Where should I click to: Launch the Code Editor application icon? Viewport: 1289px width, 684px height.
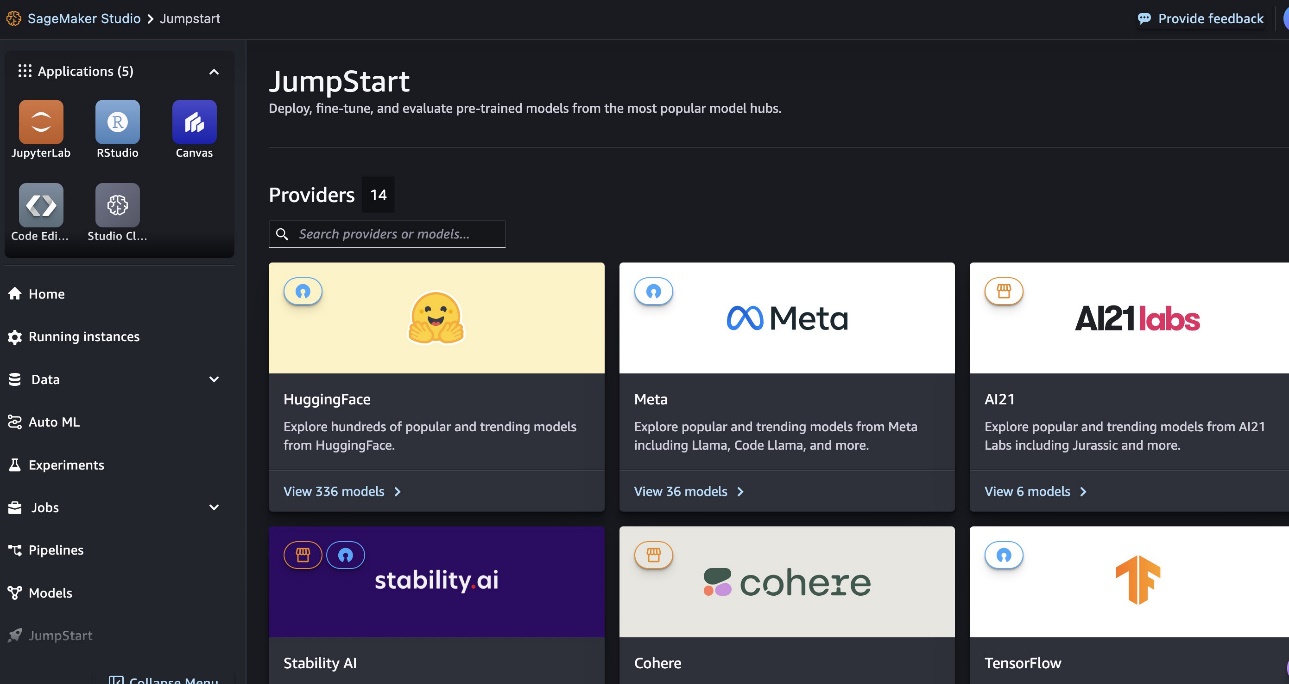click(41, 205)
